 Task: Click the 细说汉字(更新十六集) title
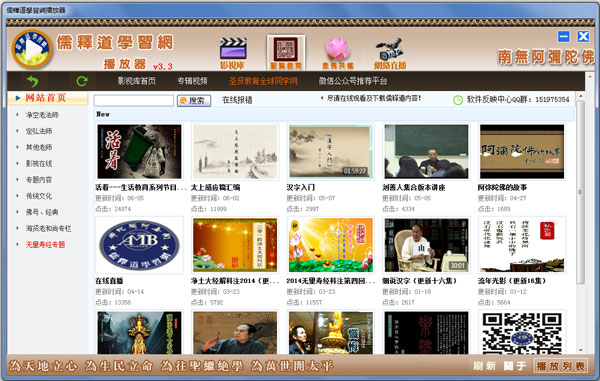pos(420,281)
